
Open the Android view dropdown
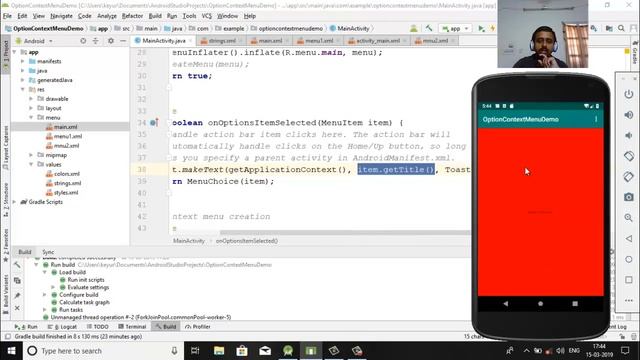point(34,41)
